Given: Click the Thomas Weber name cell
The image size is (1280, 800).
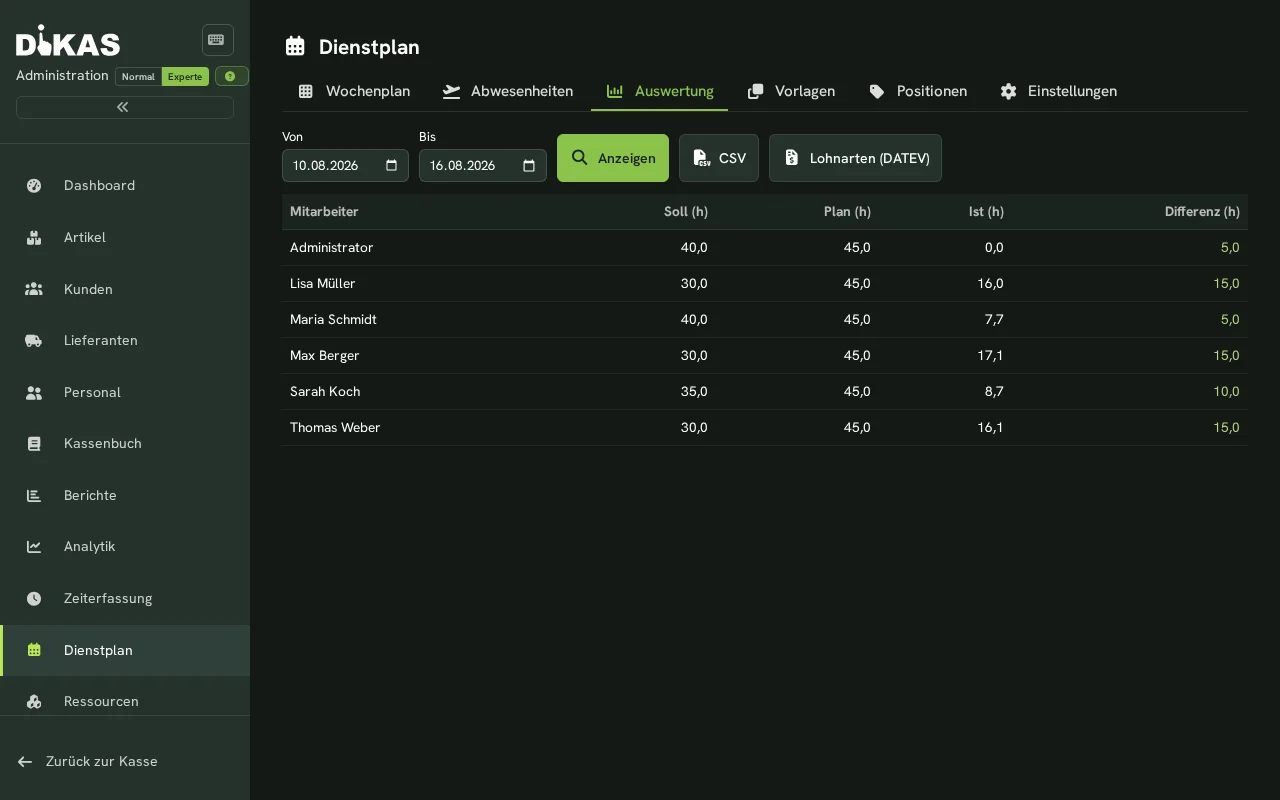Looking at the screenshot, I should pyautogui.click(x=335, y=427).
